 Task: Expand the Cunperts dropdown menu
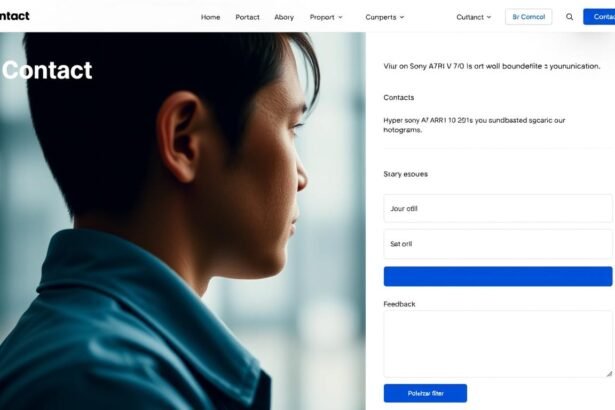tap(385, 17)
